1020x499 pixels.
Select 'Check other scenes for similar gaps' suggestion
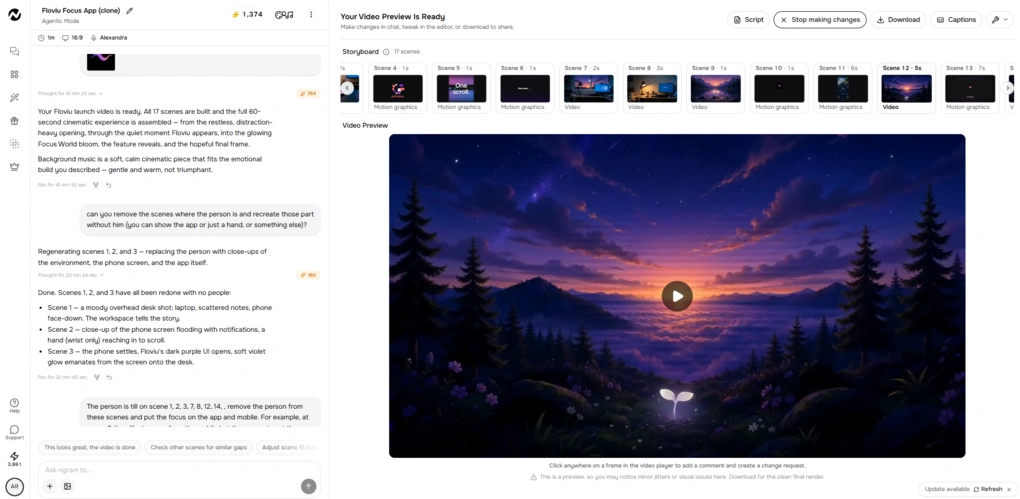tap(198, 448)
